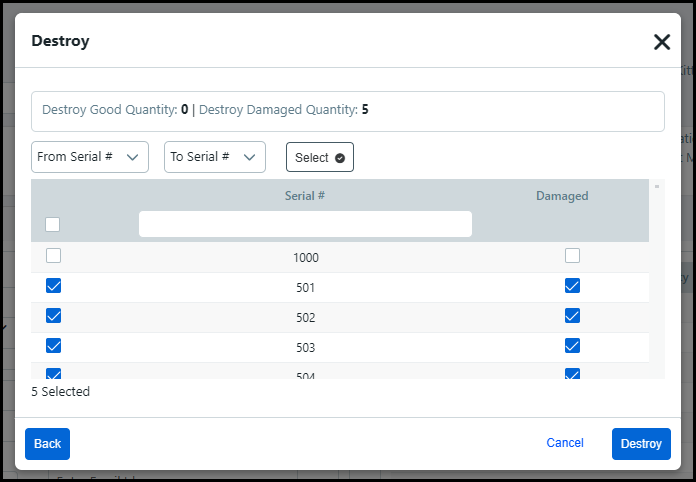Click the Cancel link
This screenshot has width=696, height=482.
click(x=565, y=443)
